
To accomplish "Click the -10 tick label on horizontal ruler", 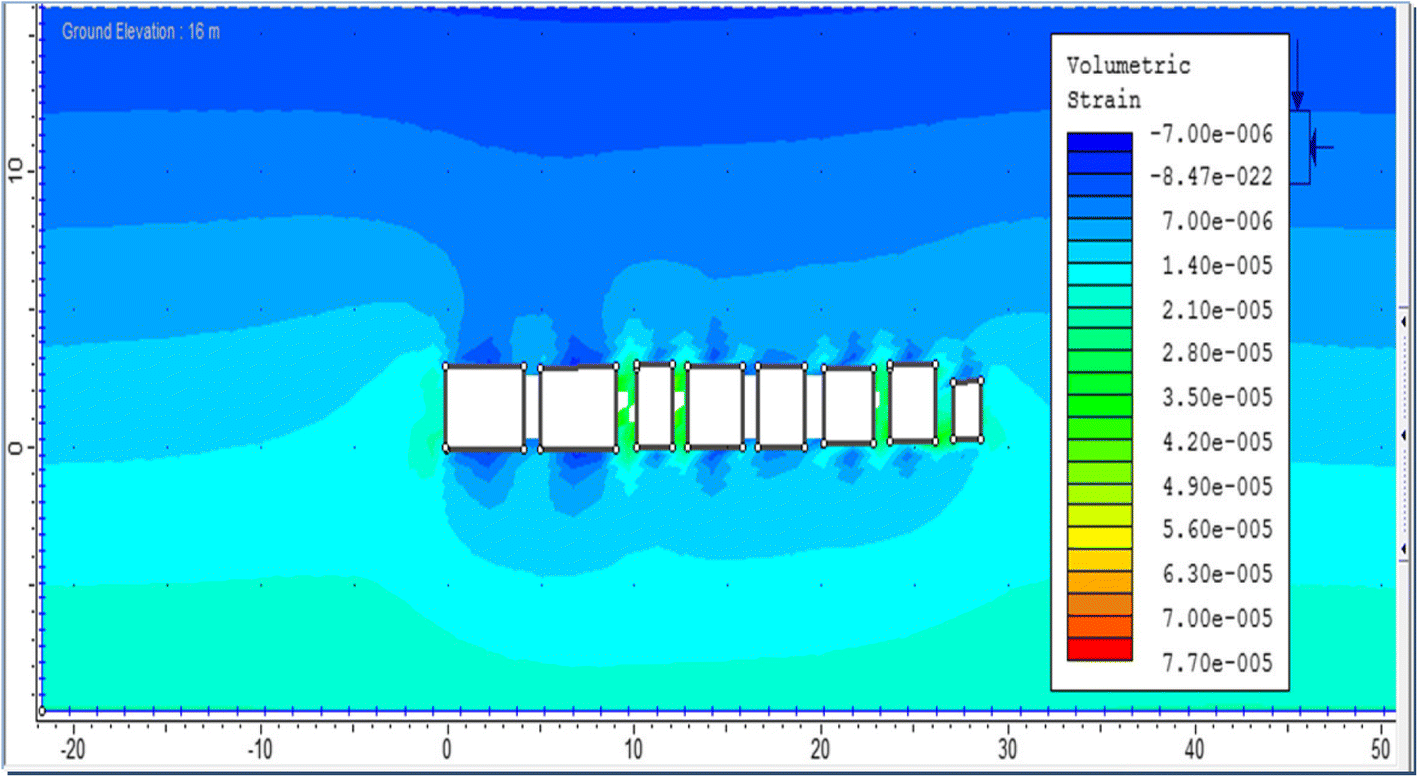I will click(x=259, y=749).
